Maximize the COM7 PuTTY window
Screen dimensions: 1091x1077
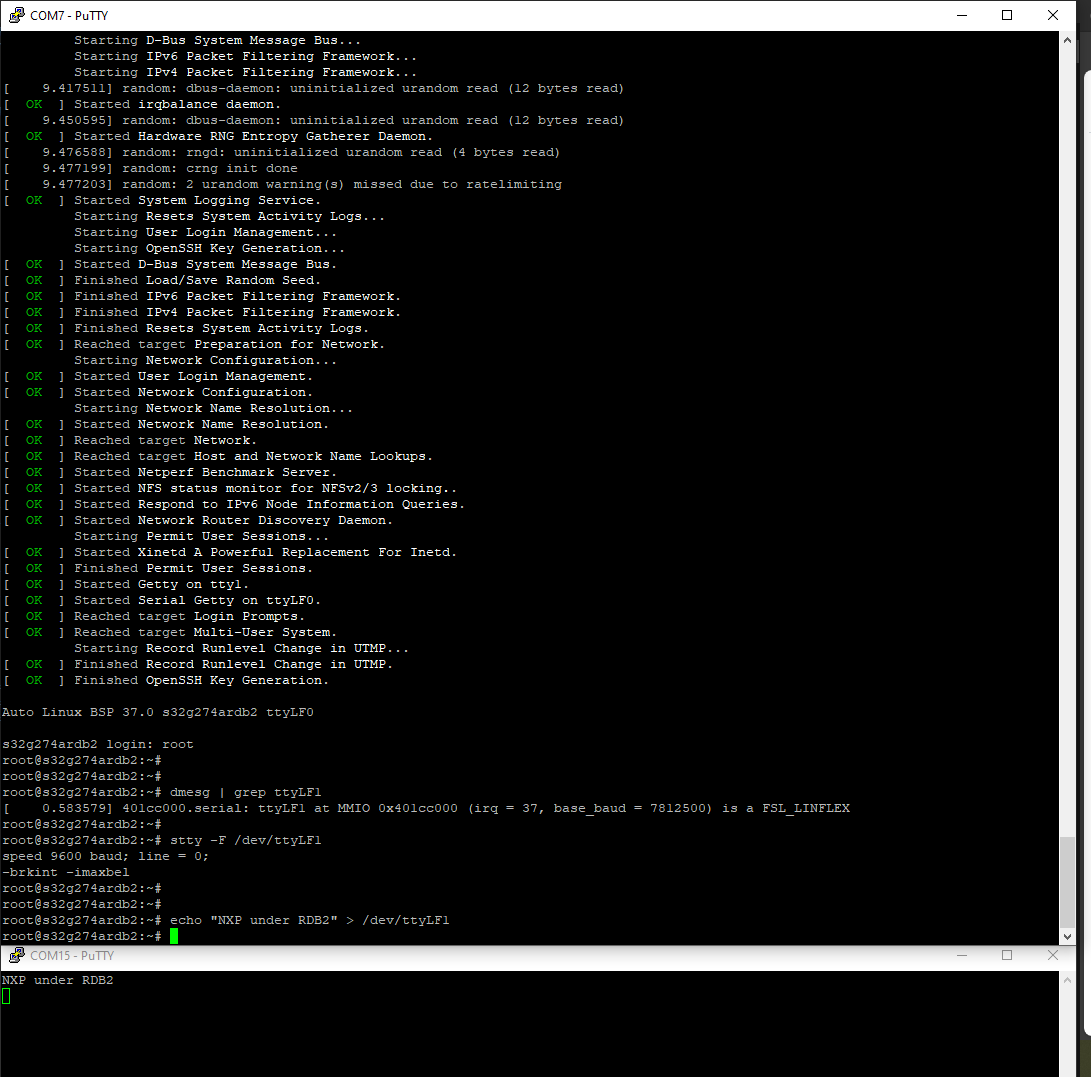1007,15
